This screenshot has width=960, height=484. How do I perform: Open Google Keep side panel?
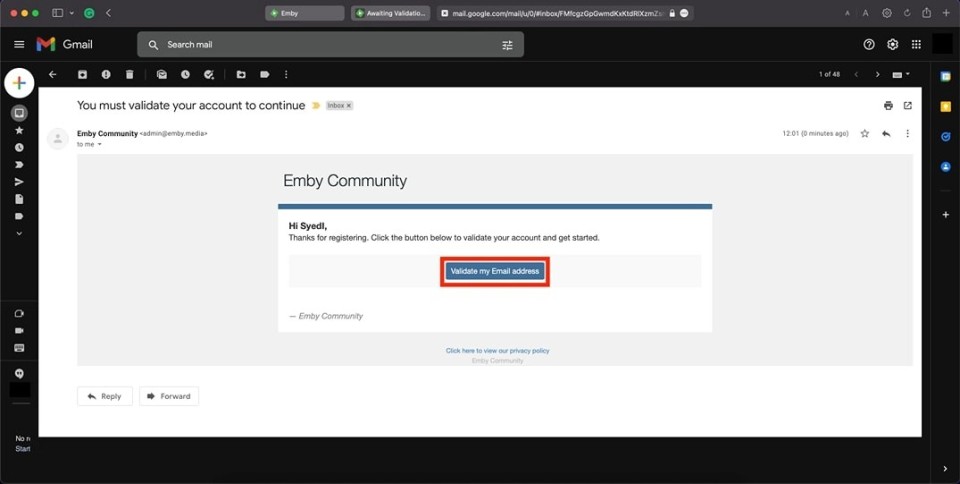click(x=945, y=106)
